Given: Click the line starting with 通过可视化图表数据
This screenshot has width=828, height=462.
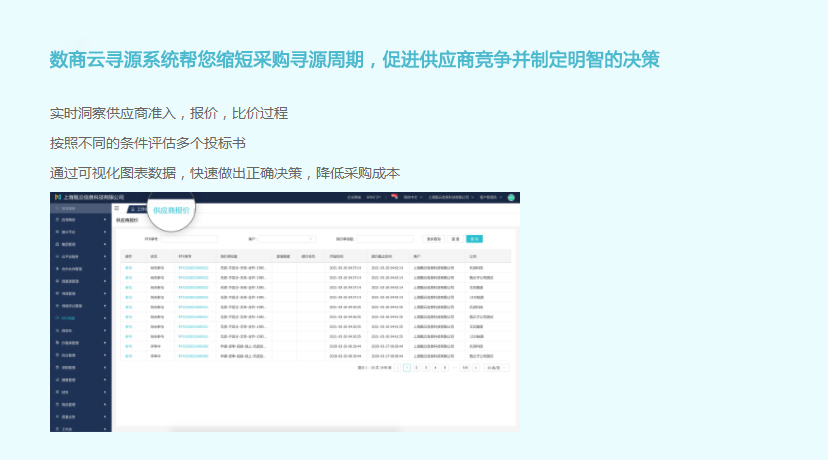Looking at the screenshot, I should [x=224, y=174].
